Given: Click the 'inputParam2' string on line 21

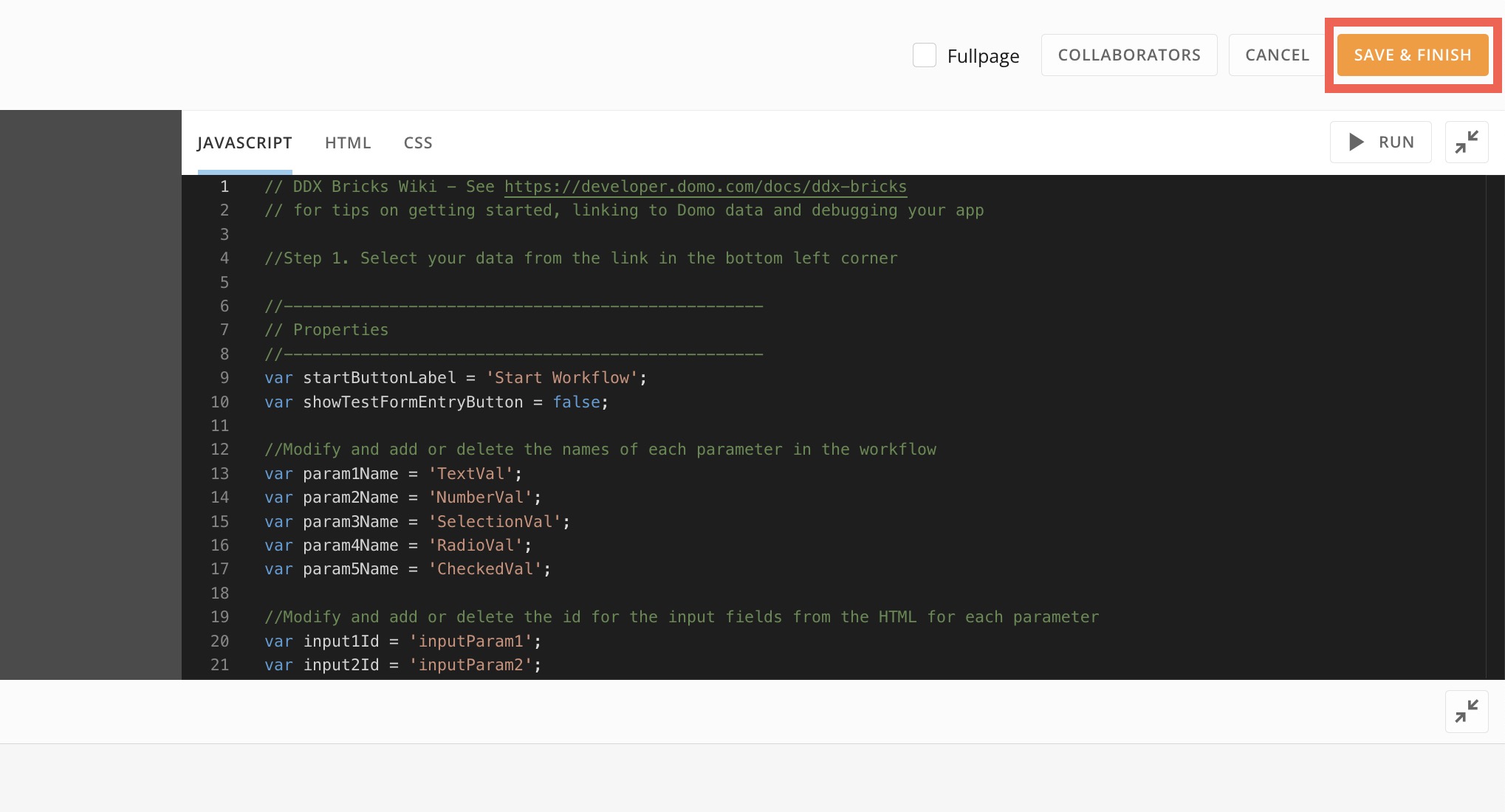Looking at the screenshot, I should 474,664.
